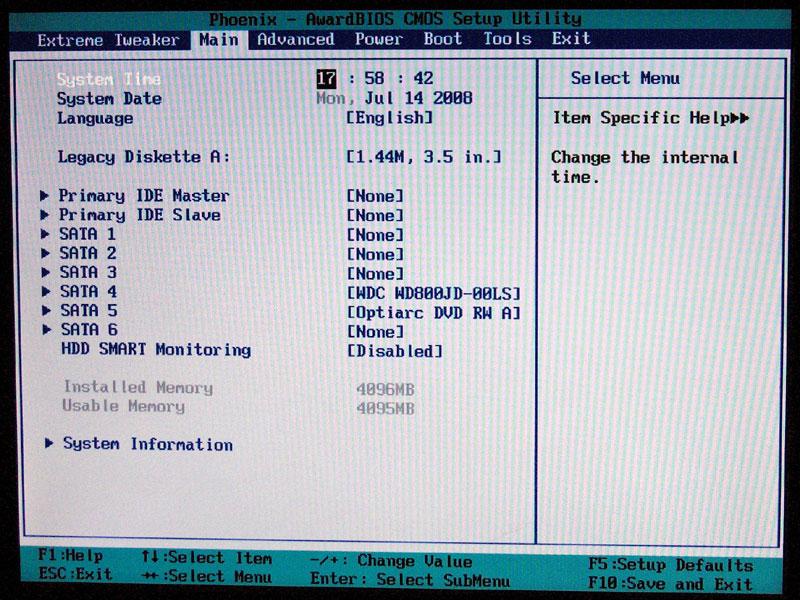This screenshot has width=800, height=600.
Task: Go to the Boot tab
Action: point(442,39)
